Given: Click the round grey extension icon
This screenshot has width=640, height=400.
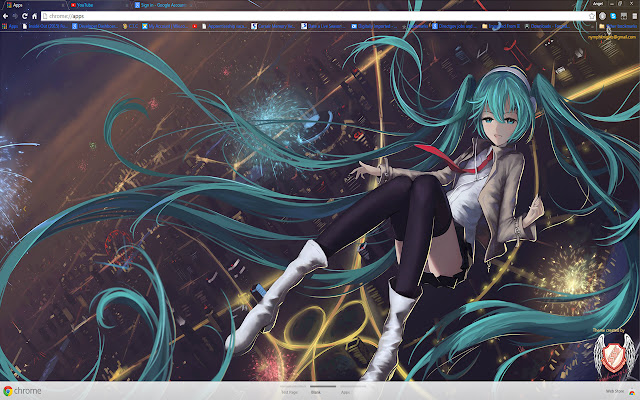Looking at the screenshot, I should (602, 16).
